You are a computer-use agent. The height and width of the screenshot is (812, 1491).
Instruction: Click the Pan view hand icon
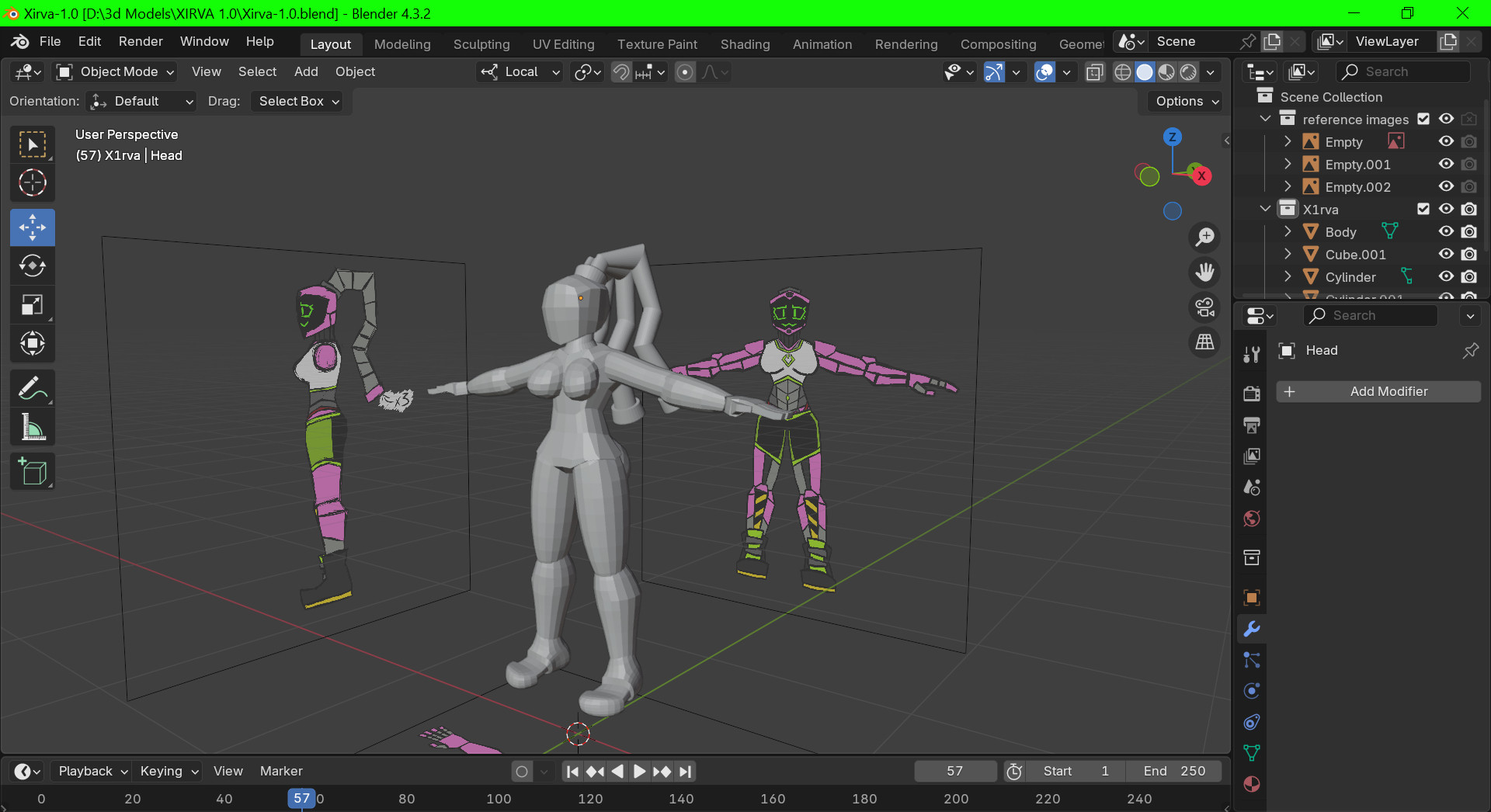click(x=1204, y=272)
